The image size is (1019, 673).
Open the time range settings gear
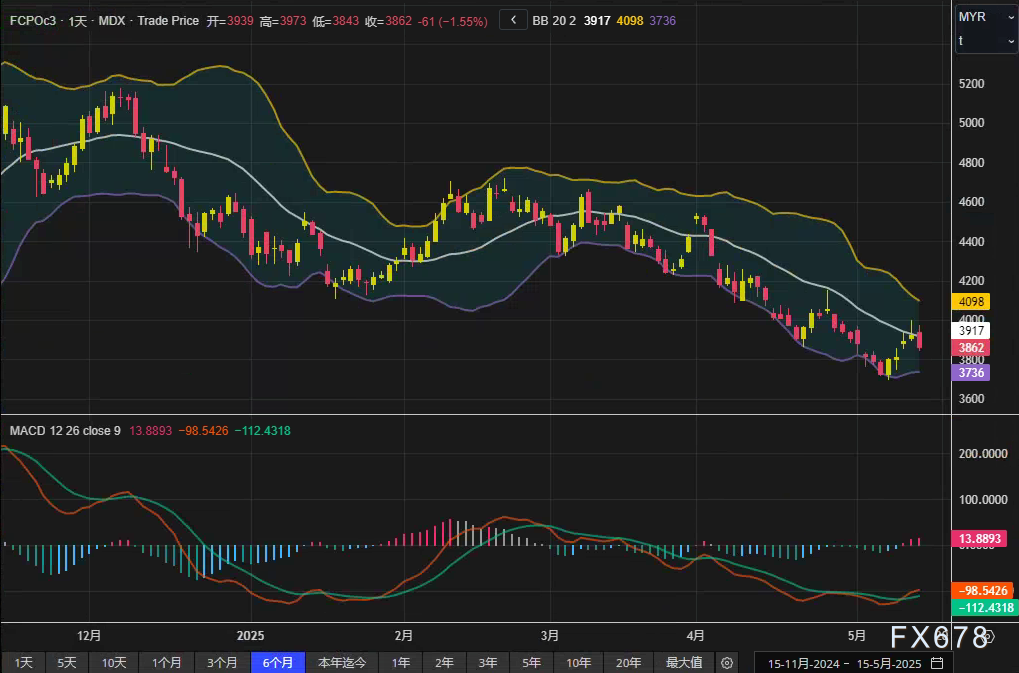727,662
